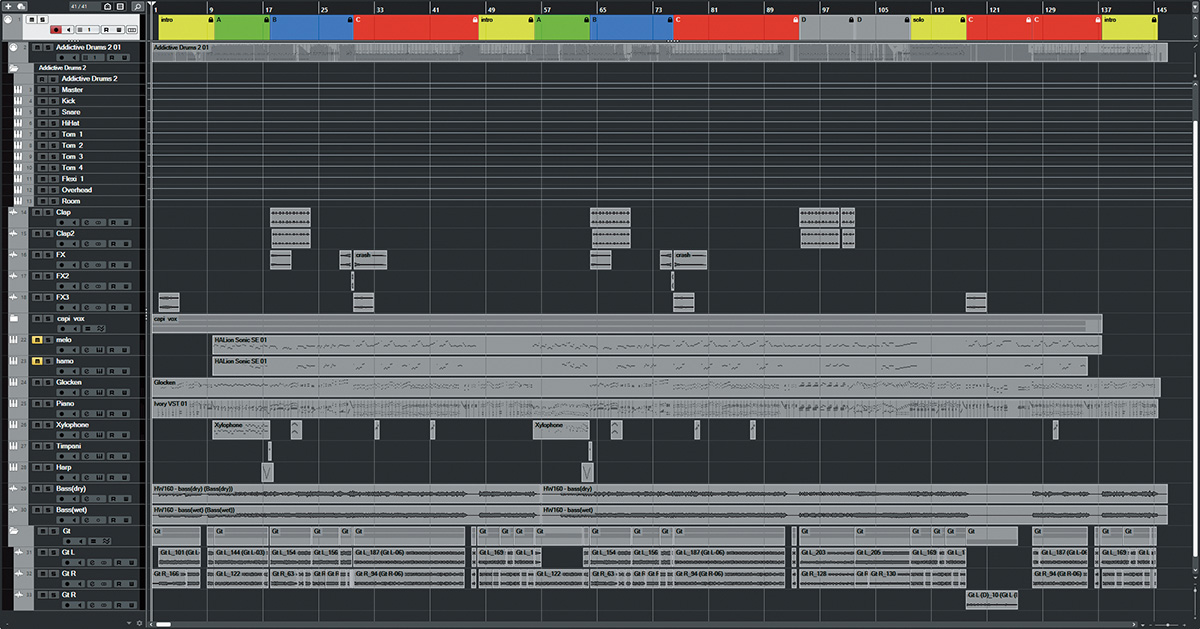Click the track visibility agents list icon
Image resolution: width=1200 pixels, height=629 pixels.
tap(120, 6)
